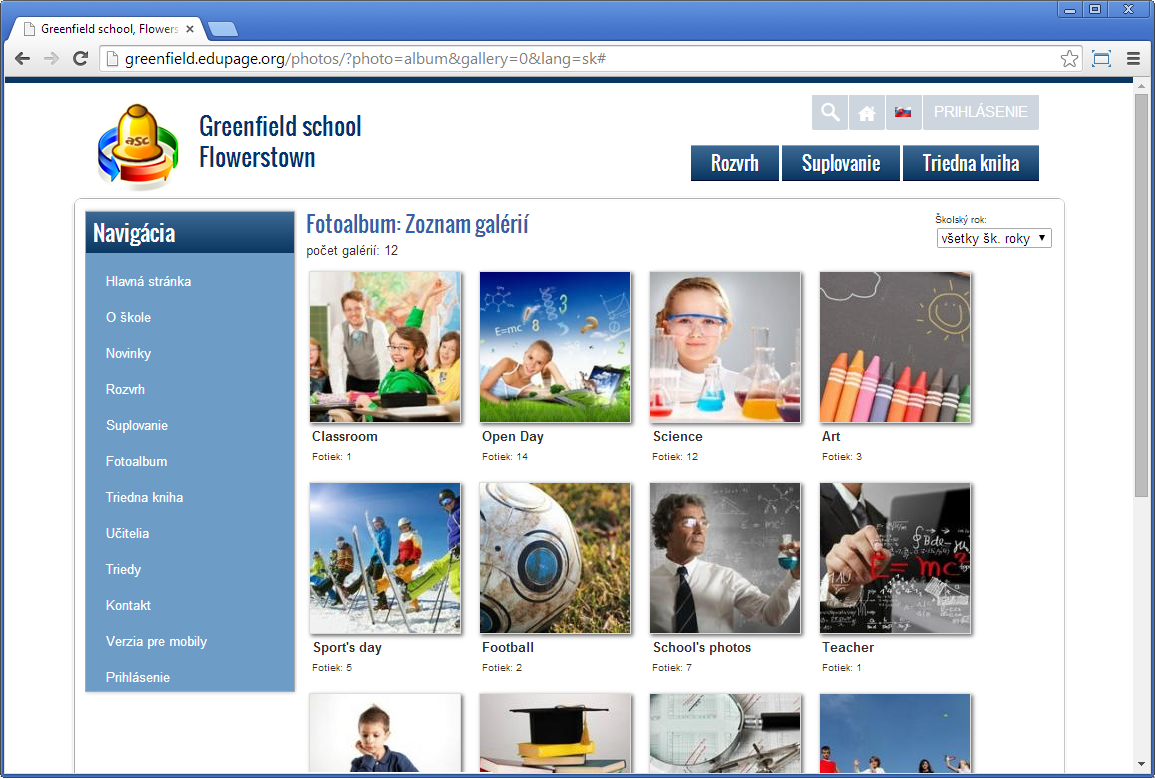Click the Science gallery title link

pyautogui.click(x=678, y=437)
